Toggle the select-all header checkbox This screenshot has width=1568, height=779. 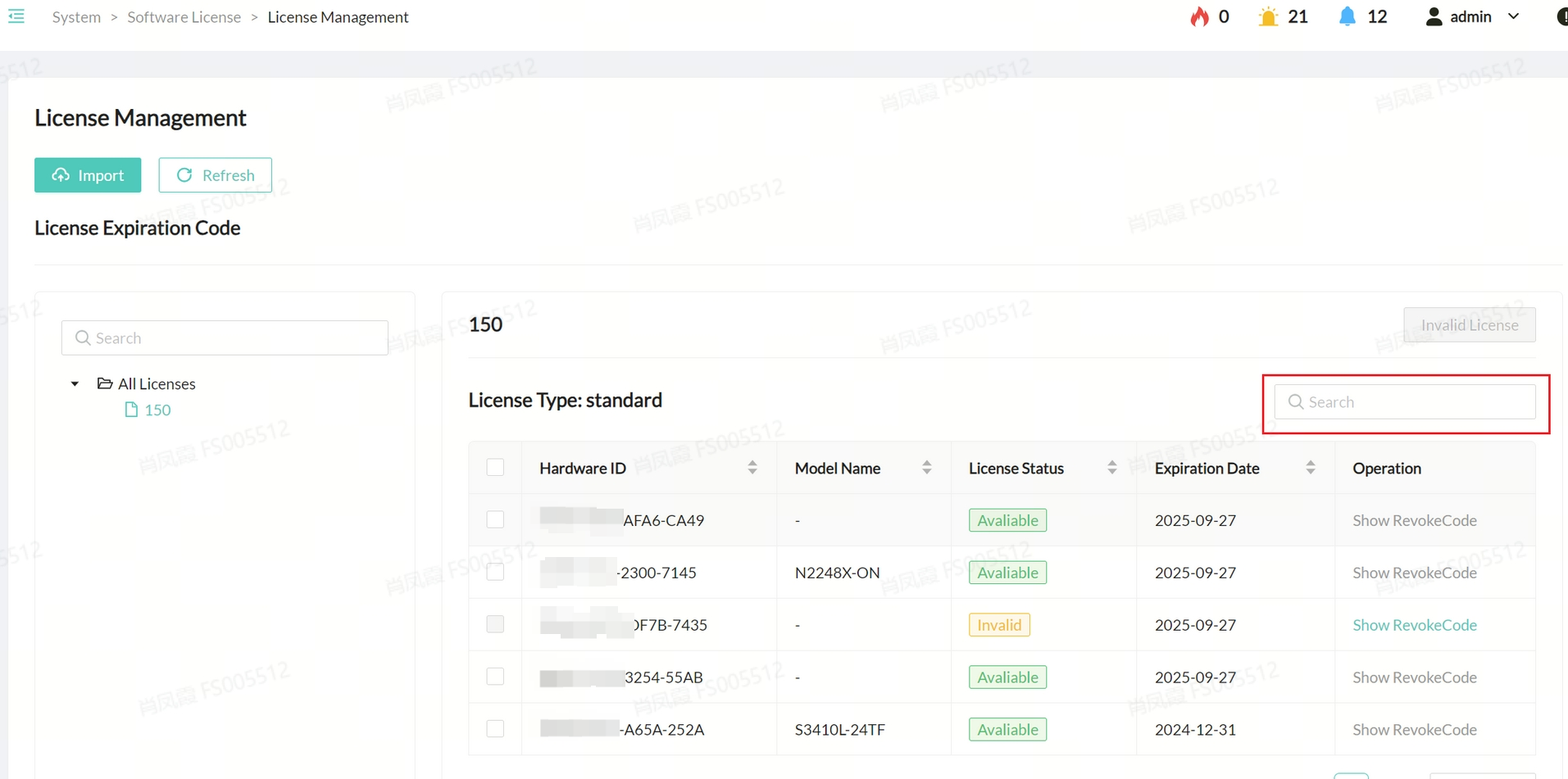[495, 468]
